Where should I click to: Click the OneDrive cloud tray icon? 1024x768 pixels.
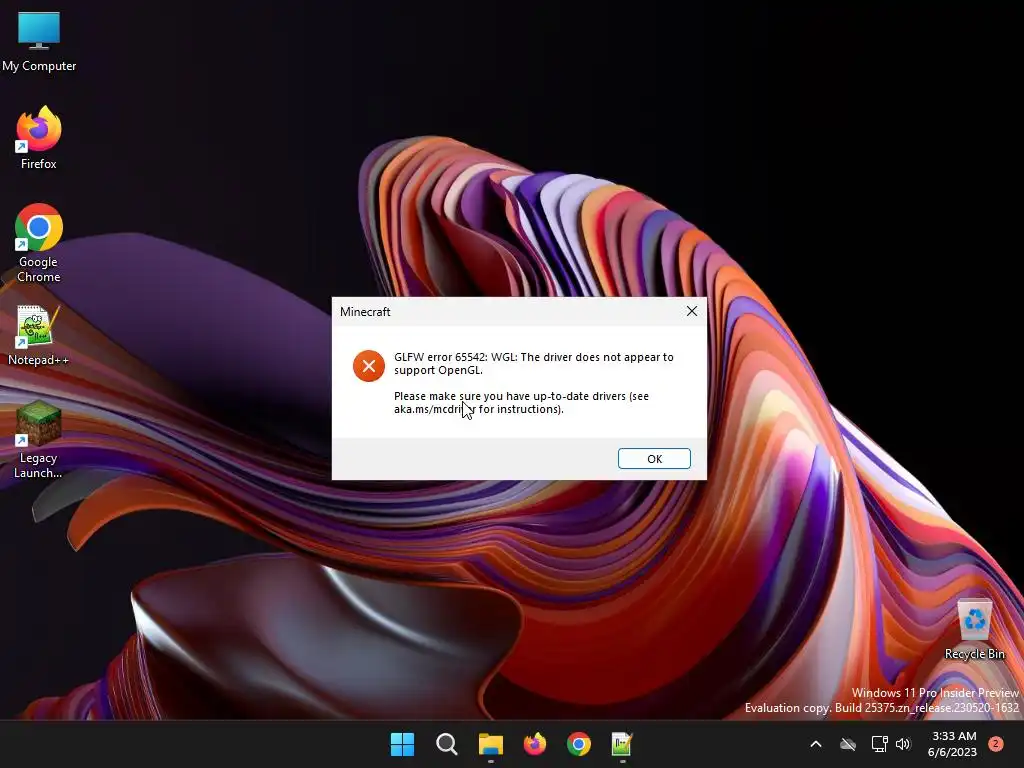(848, 744)
